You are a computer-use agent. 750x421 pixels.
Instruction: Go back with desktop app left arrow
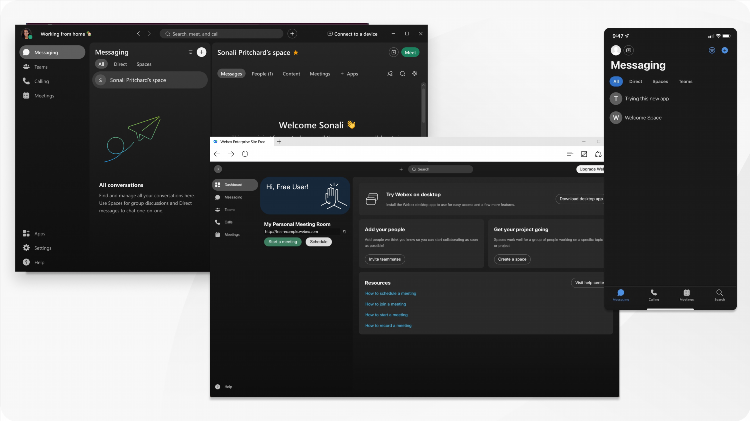click(x=138, y=33)
